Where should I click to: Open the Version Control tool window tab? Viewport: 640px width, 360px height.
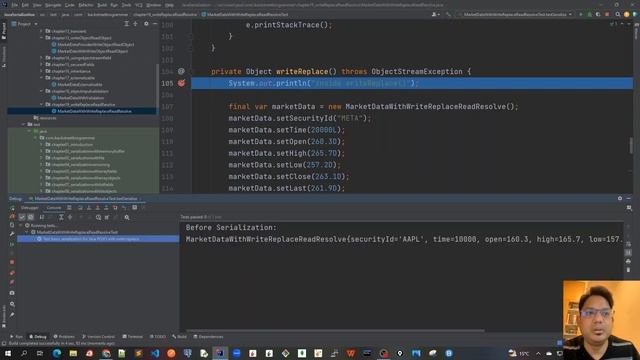(x=98, y=337)
